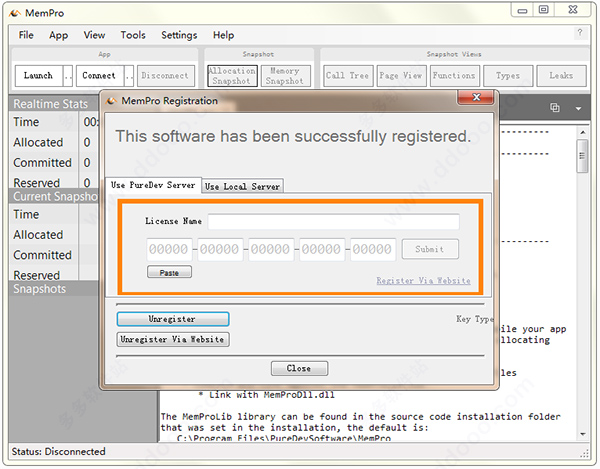This screenshot has height=469, width=600.
Task: Switch to Use Local Server tab
Action: [242, 187]
